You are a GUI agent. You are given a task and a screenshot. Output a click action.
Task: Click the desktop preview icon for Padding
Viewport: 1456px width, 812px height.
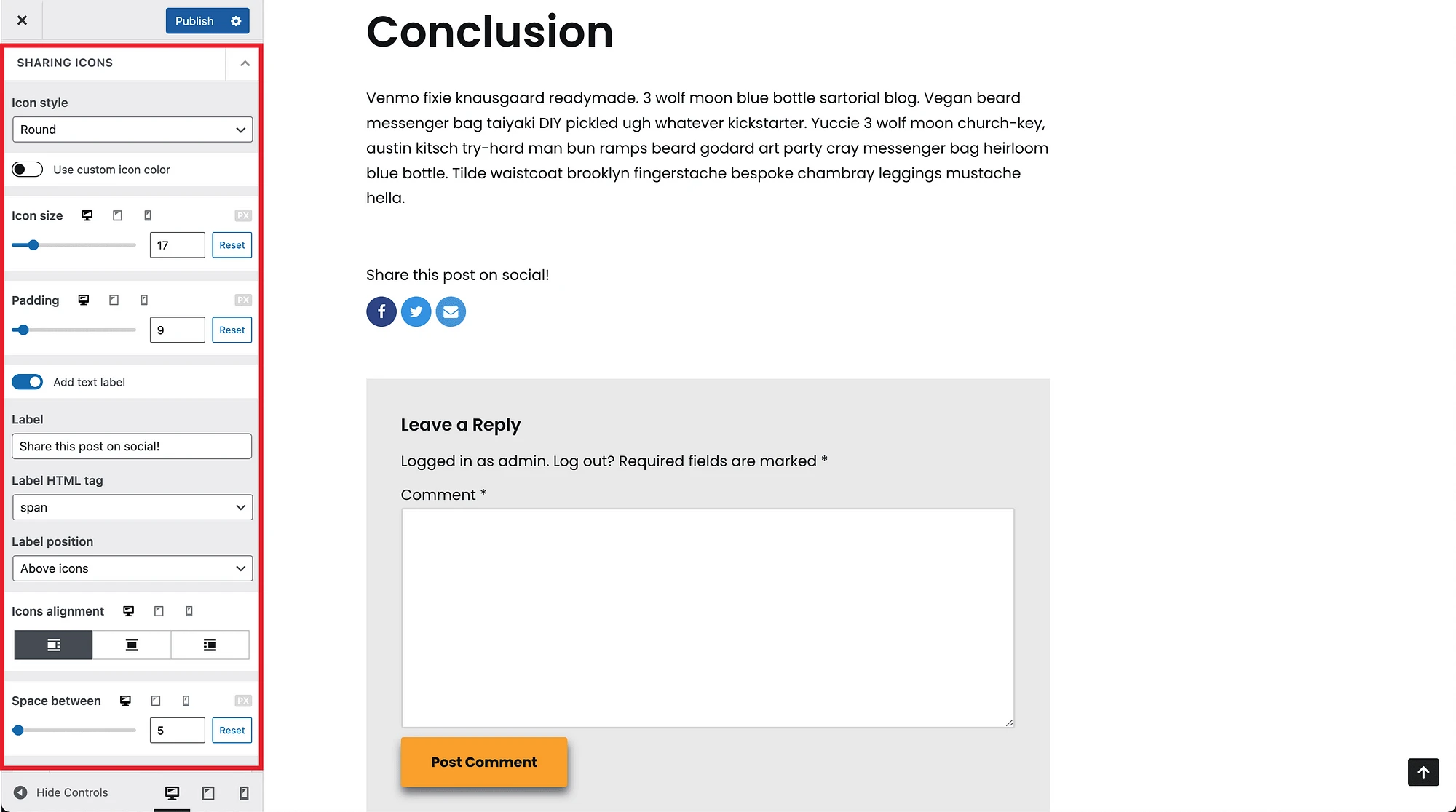pos(83,300)
